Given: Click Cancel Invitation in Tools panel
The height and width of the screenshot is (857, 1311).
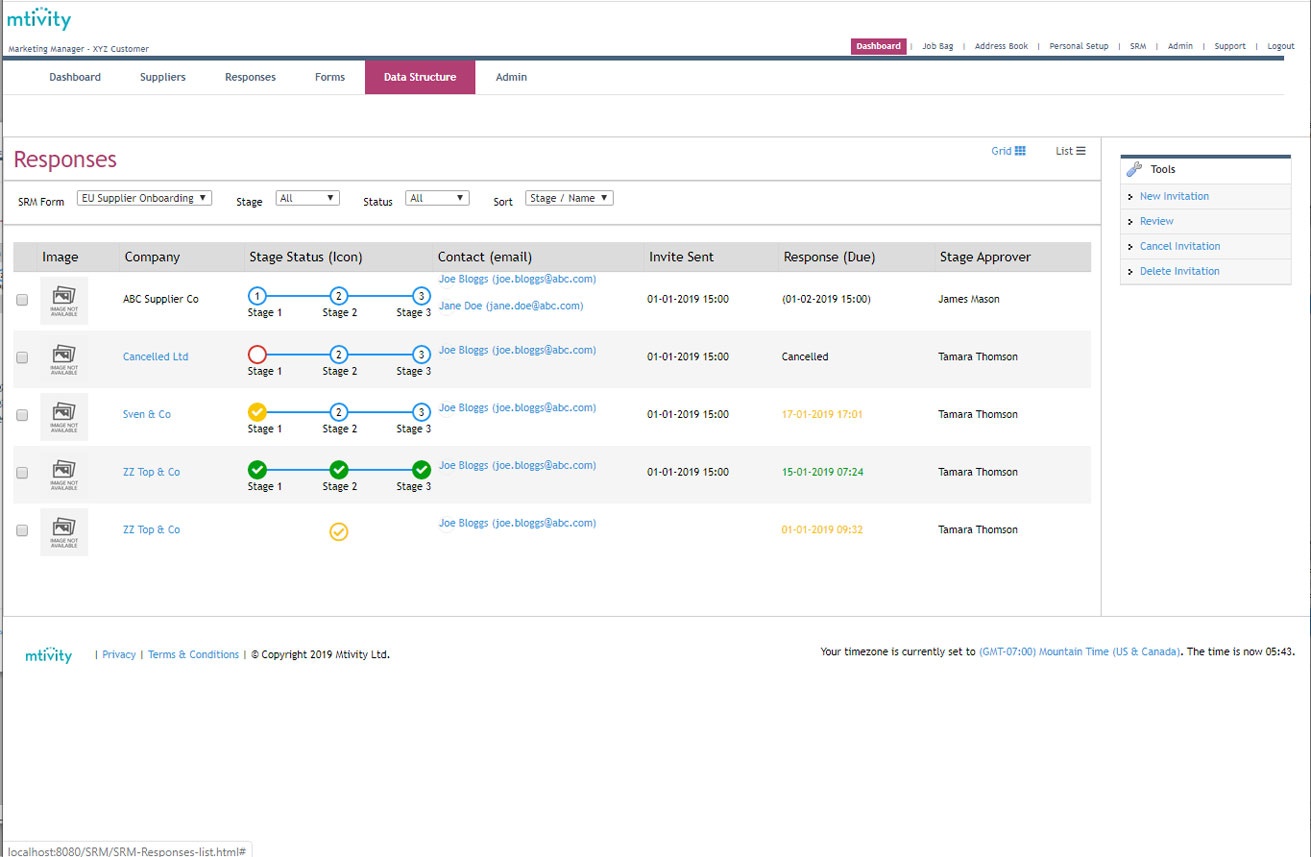Looking at the screenshot, I should 1180,246.
